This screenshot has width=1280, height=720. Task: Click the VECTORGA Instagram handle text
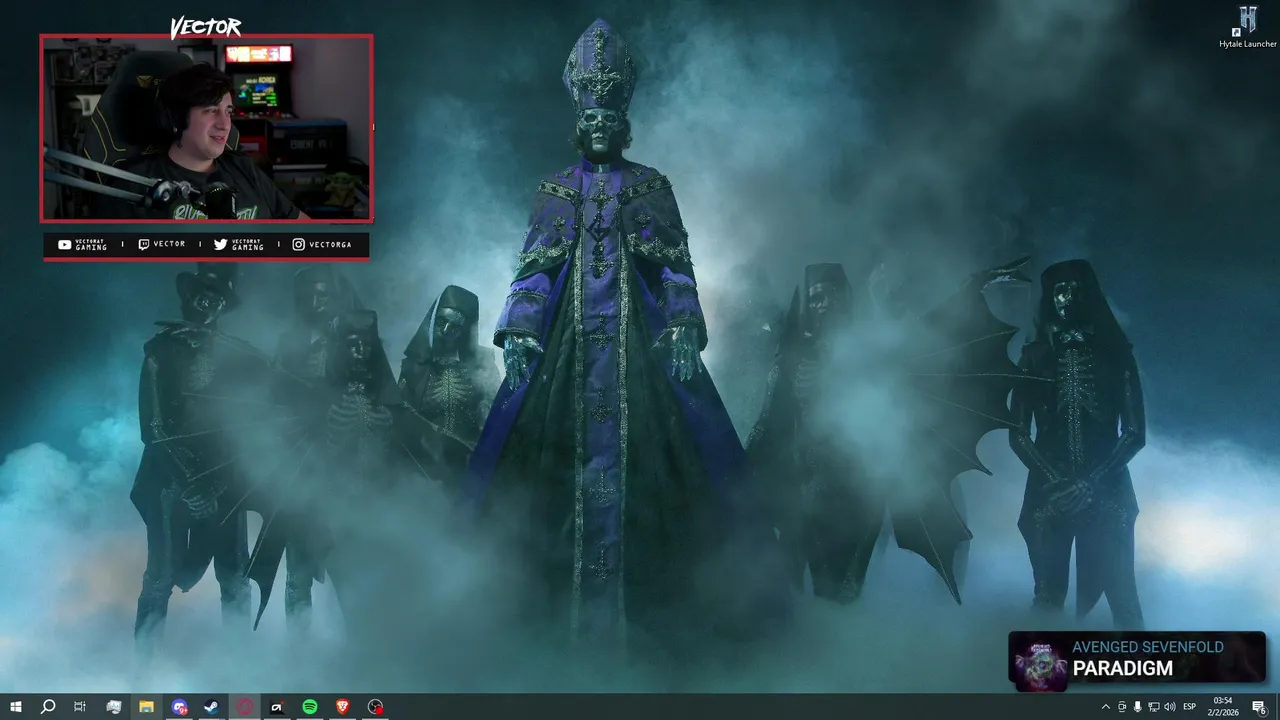pyautogui.click(x=330, y=244)
